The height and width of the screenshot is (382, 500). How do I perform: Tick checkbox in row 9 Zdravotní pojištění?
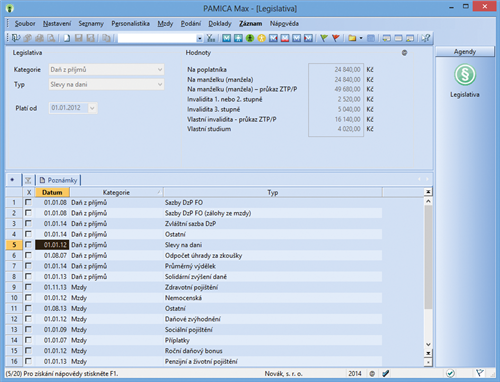[x=28, y=287]
